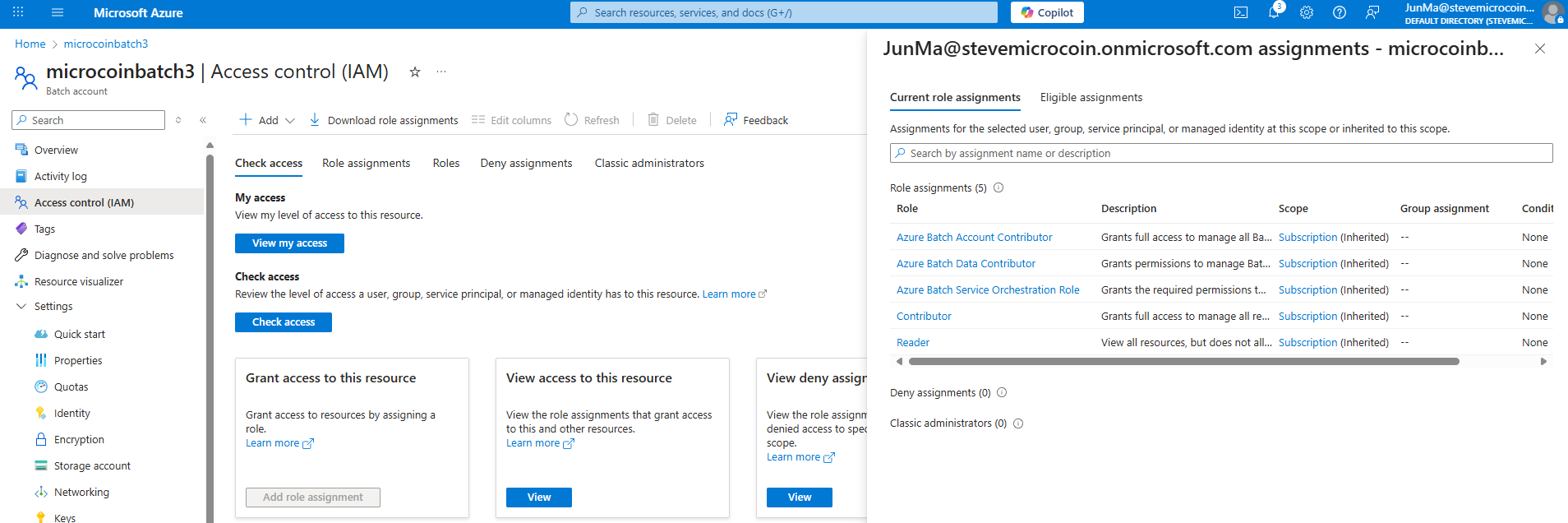
Task: Go to Home breadcrumb
Action: (30, 44)
